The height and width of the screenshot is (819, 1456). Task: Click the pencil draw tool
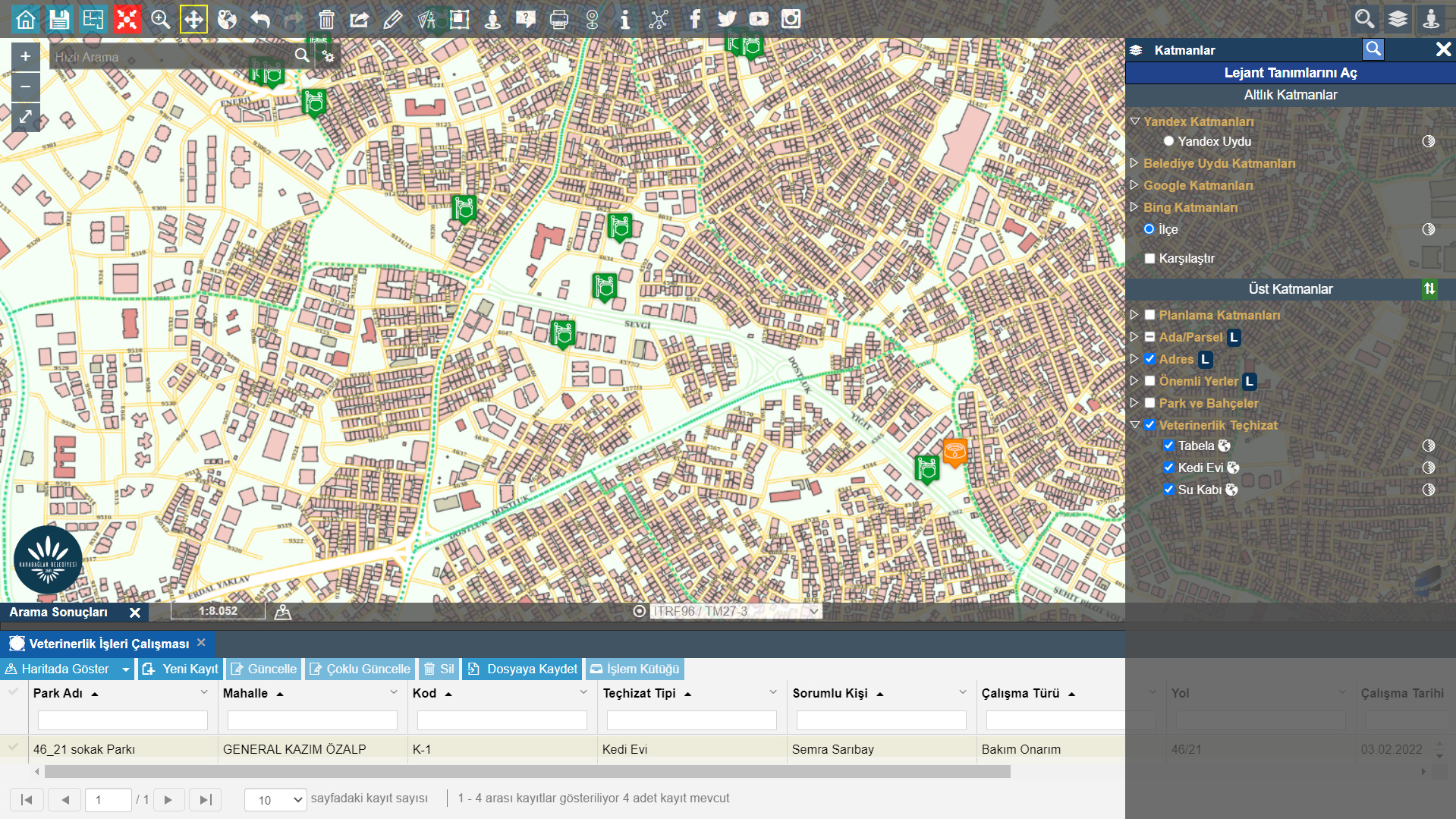(393, 19)
